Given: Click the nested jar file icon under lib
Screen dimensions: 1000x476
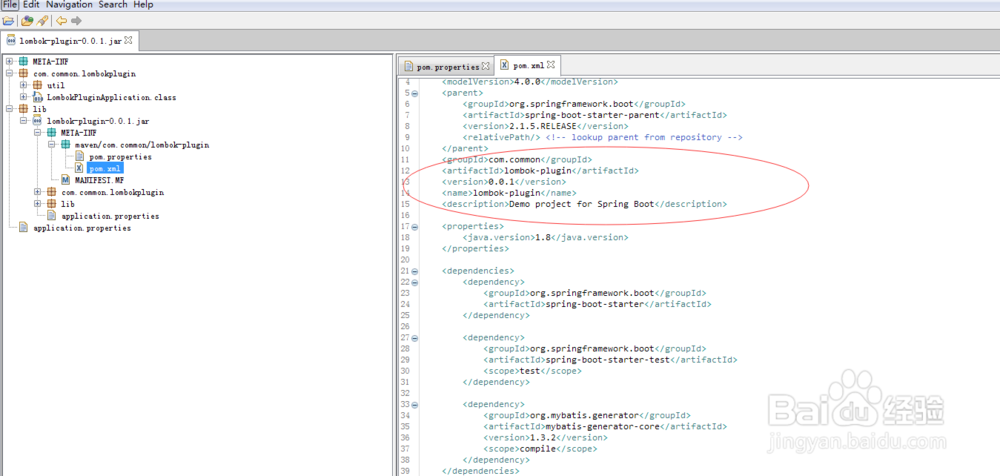Looking at the screenshot, I should 38,121.
